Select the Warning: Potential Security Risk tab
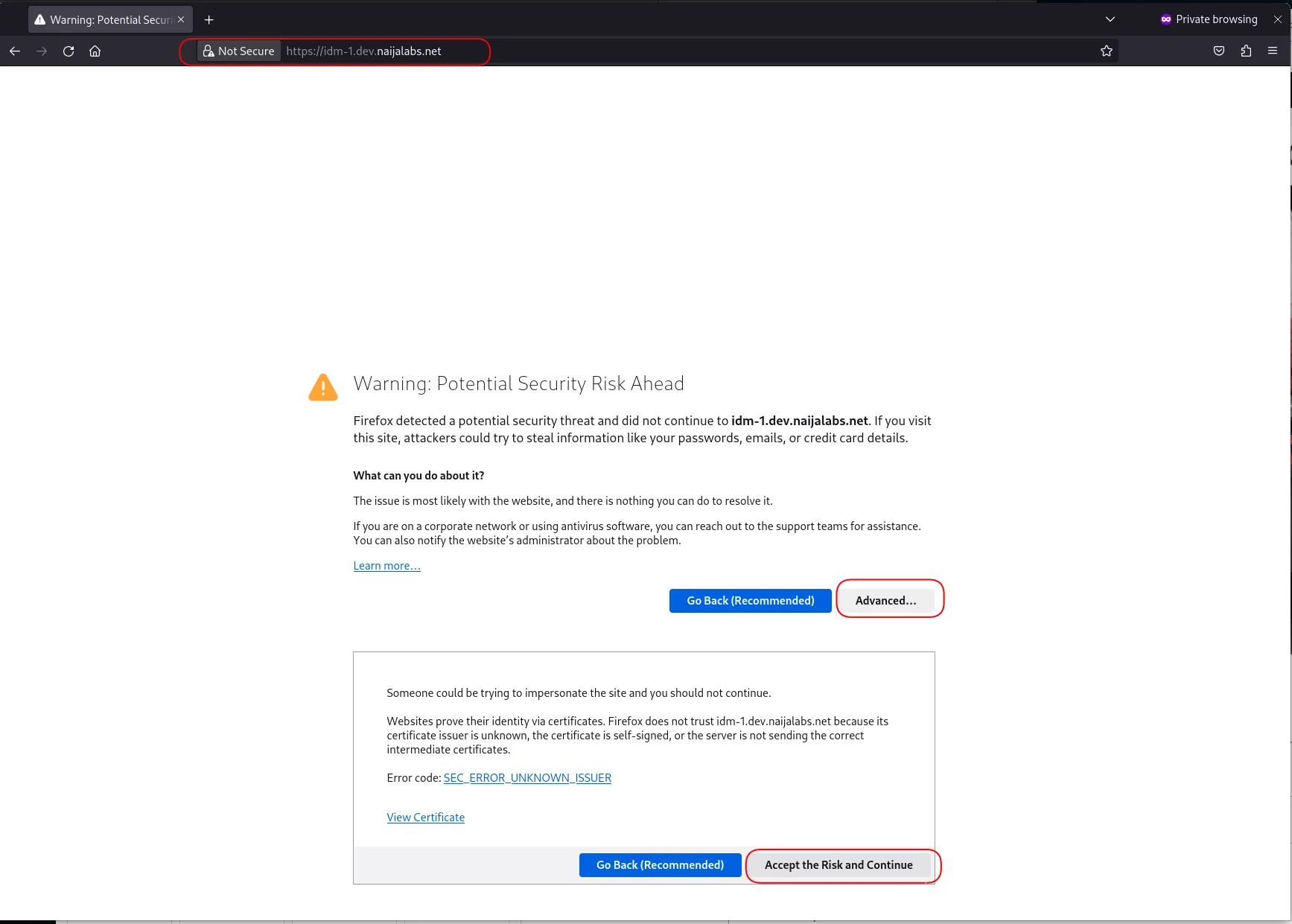1292x924 pixels. click(x=110, y=20)
